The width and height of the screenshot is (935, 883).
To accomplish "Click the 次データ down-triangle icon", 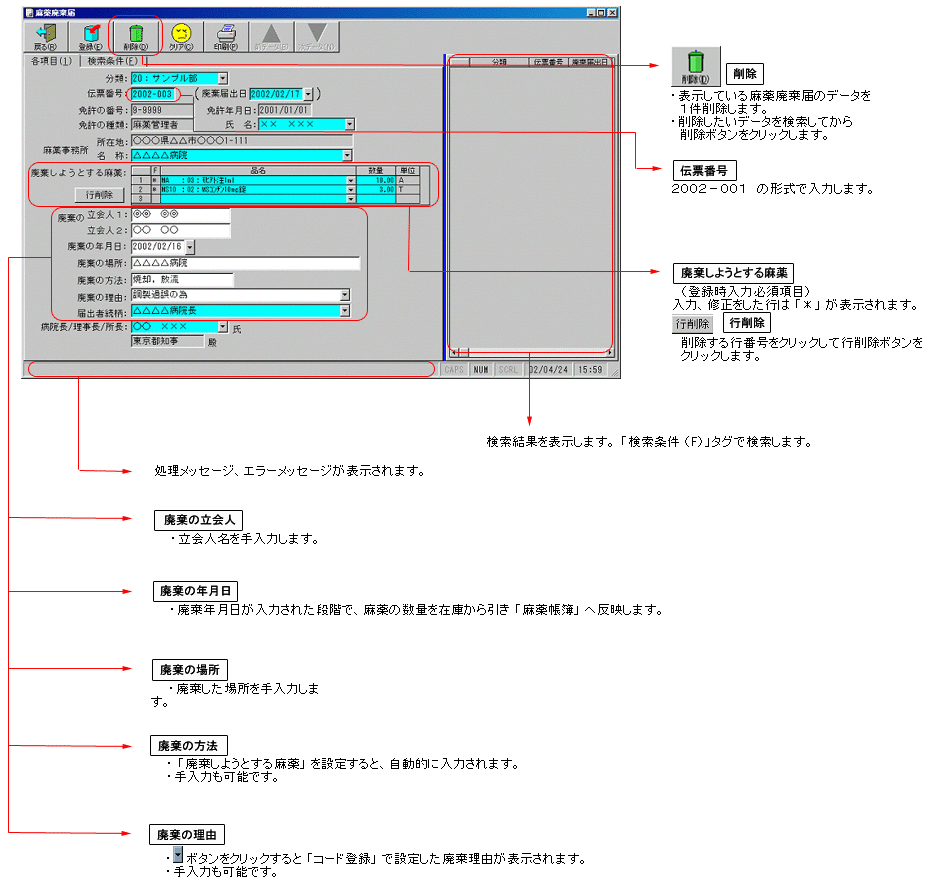I will [317, 36].
